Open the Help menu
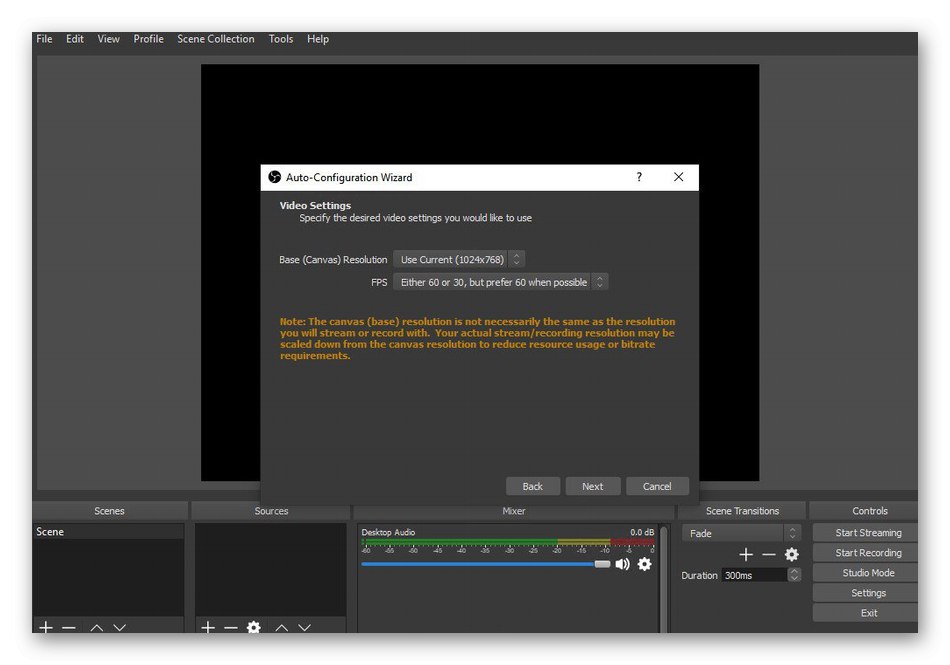 point(317,39)
